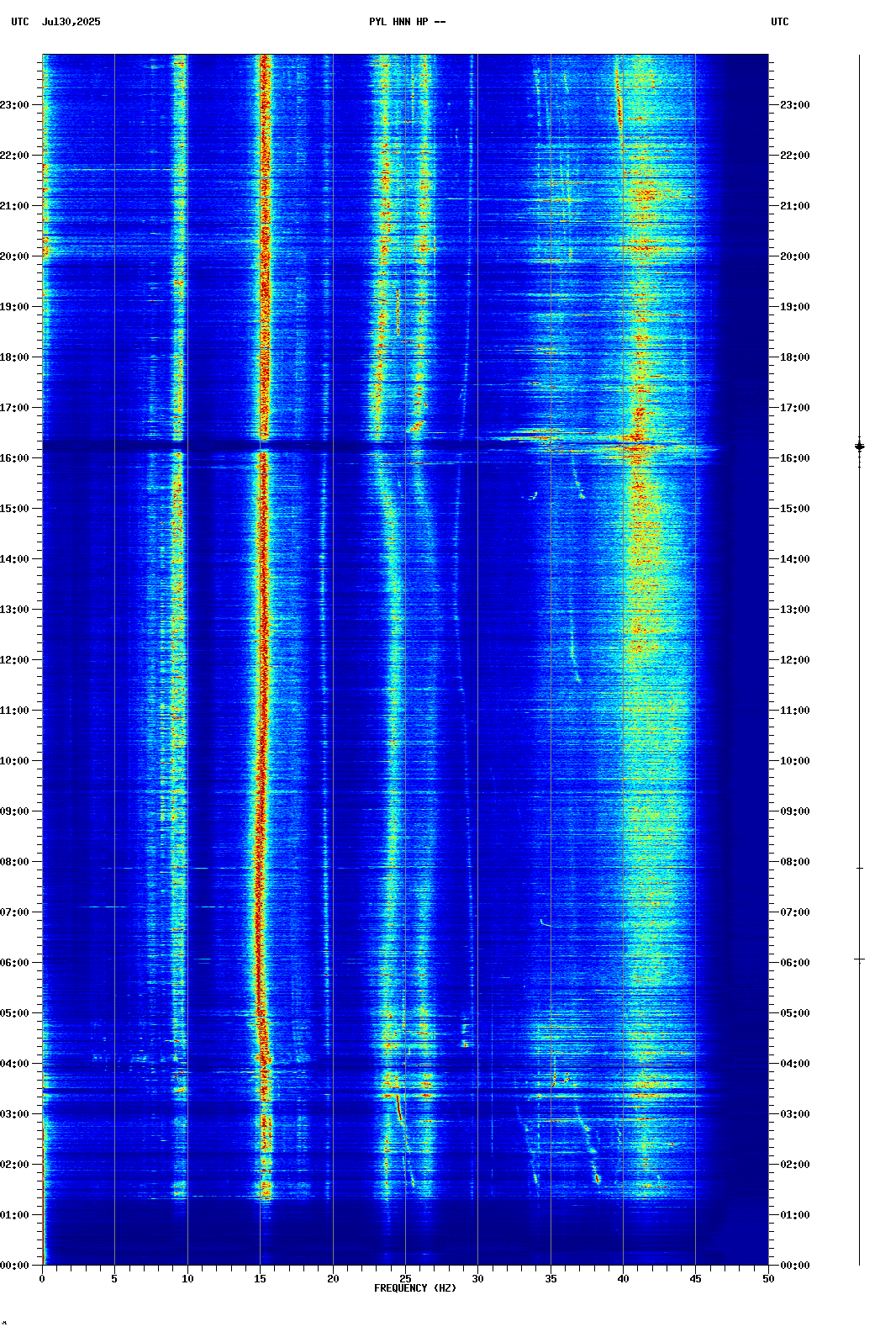Click 19:00 on the right time axis

[795, 307]
